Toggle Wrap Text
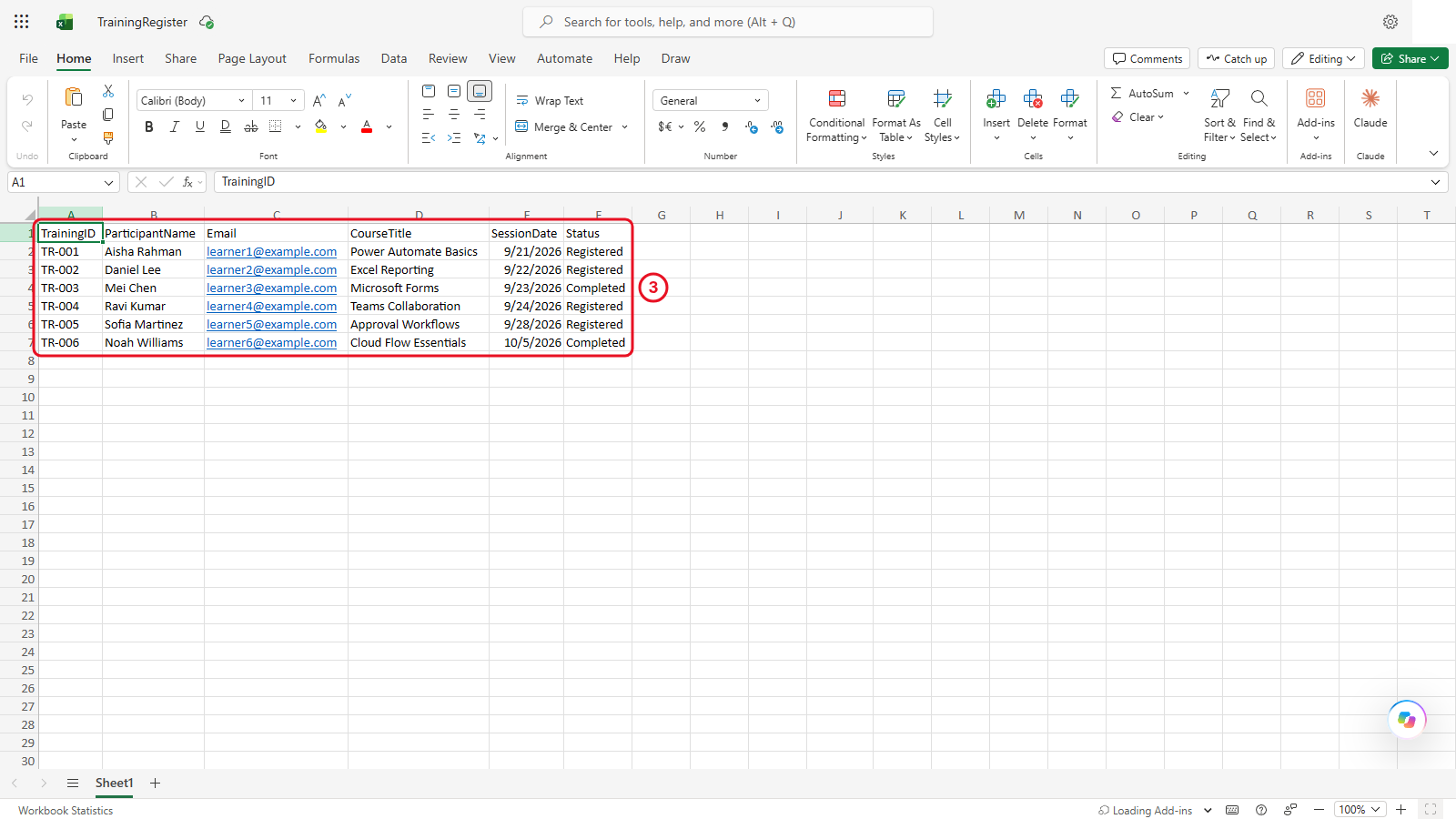Screen dimensions: 1456x819 click(550, 101)
